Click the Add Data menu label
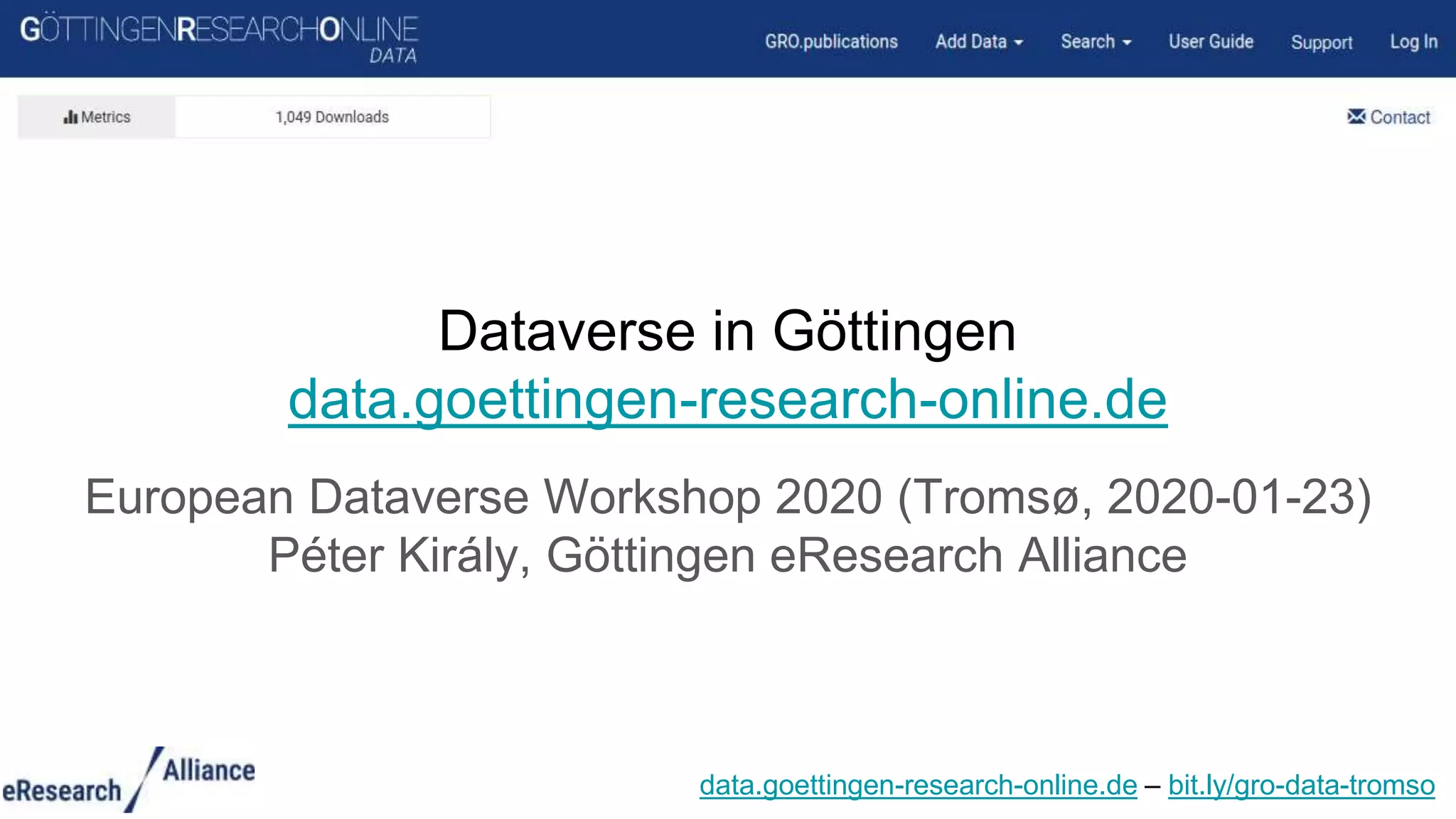1456x819 pixels. [x=970, y=42]
